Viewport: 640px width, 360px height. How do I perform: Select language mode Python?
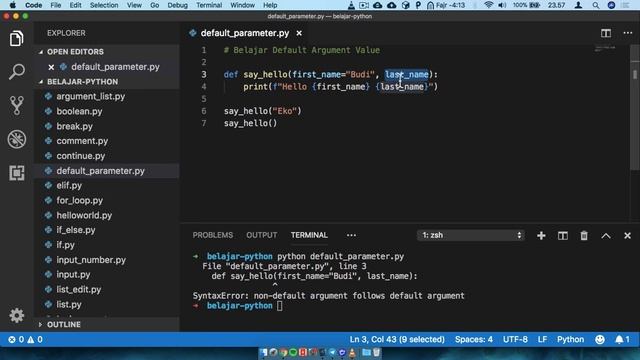(x=570, y=340)
